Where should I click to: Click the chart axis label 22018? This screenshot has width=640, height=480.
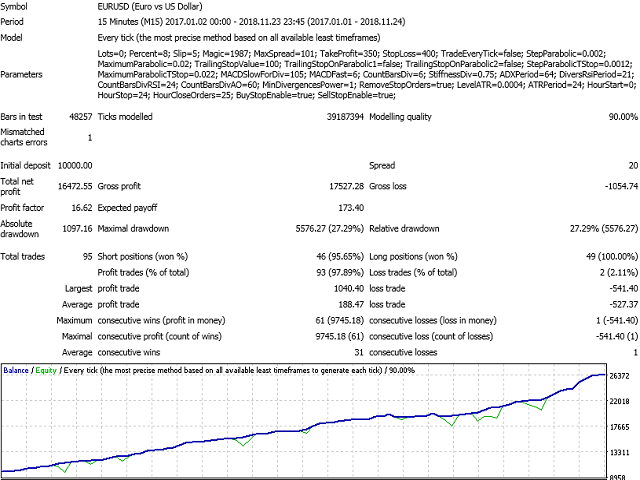click(x=619, y=401)
